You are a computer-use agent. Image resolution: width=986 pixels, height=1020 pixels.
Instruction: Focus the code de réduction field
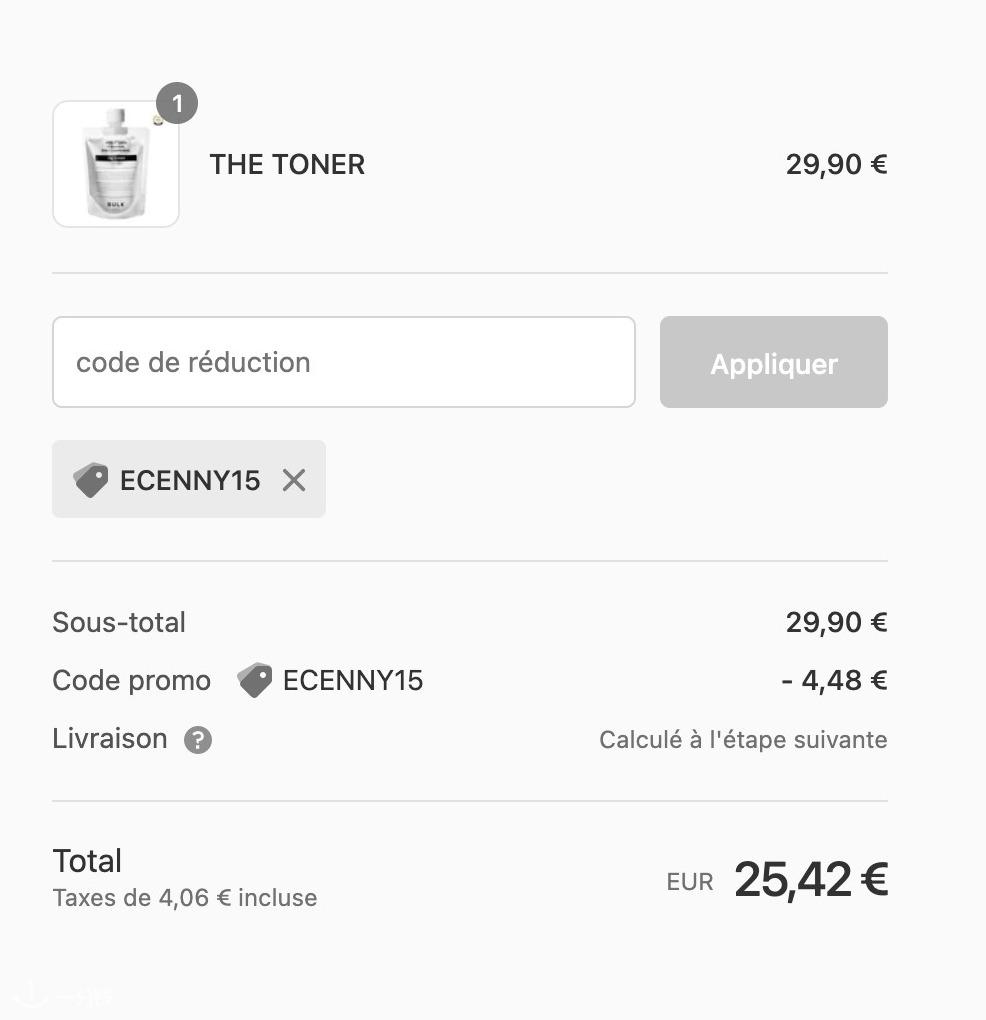click(343, 362)
